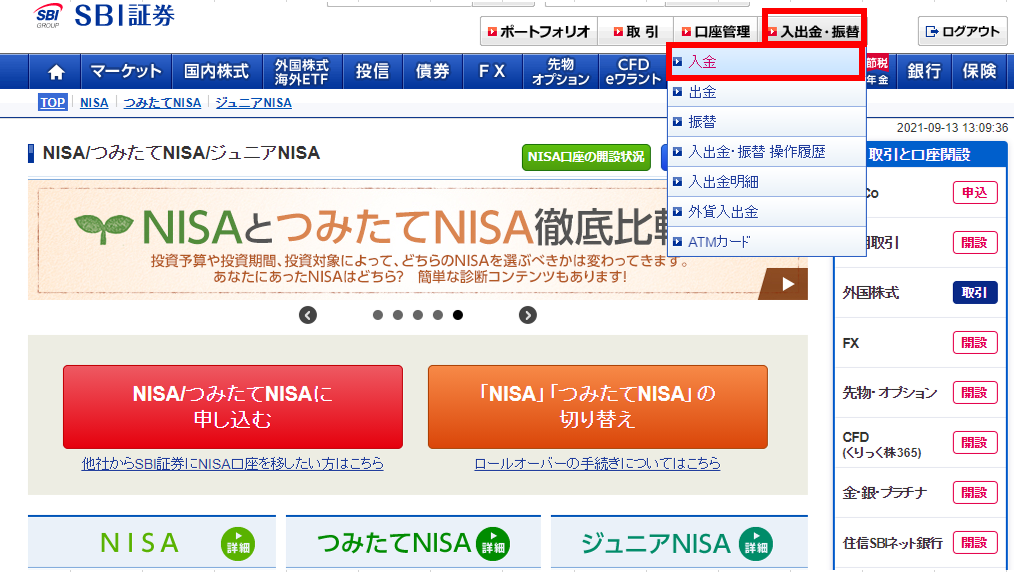Image resolution: width=1014 pixels, height=572 pixels.
Task: Click the banner play arrow icon
Action: tap(787, 284)
